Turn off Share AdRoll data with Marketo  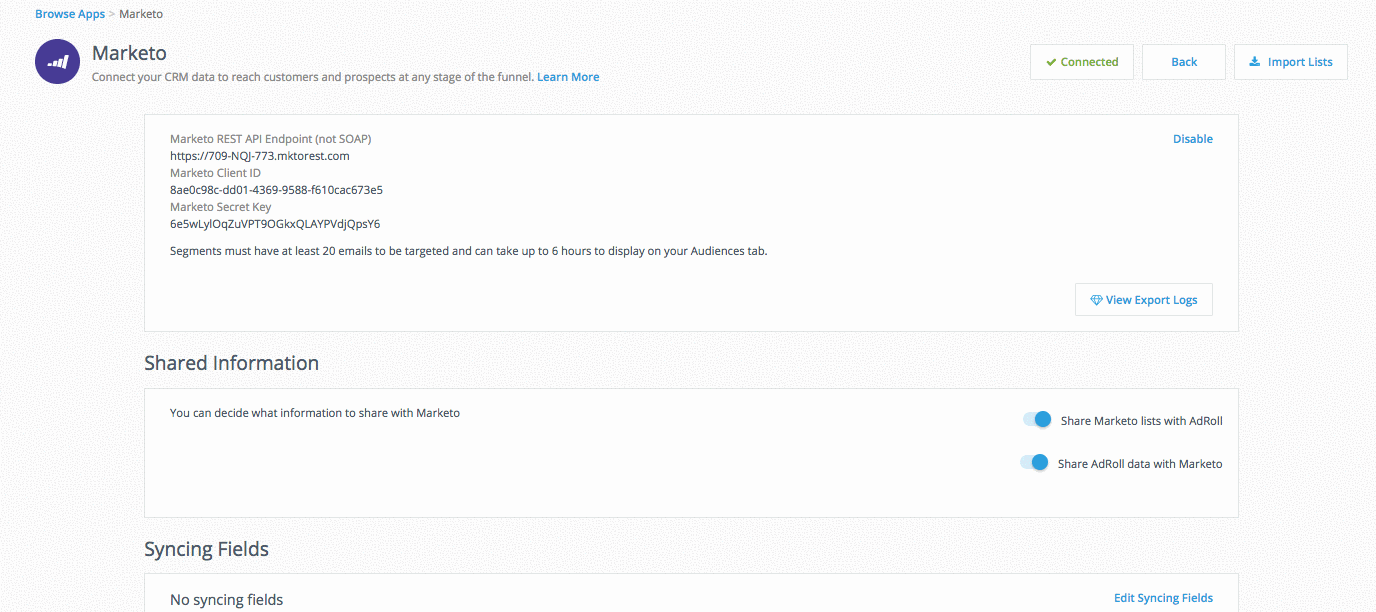[x=1034, y=463]
